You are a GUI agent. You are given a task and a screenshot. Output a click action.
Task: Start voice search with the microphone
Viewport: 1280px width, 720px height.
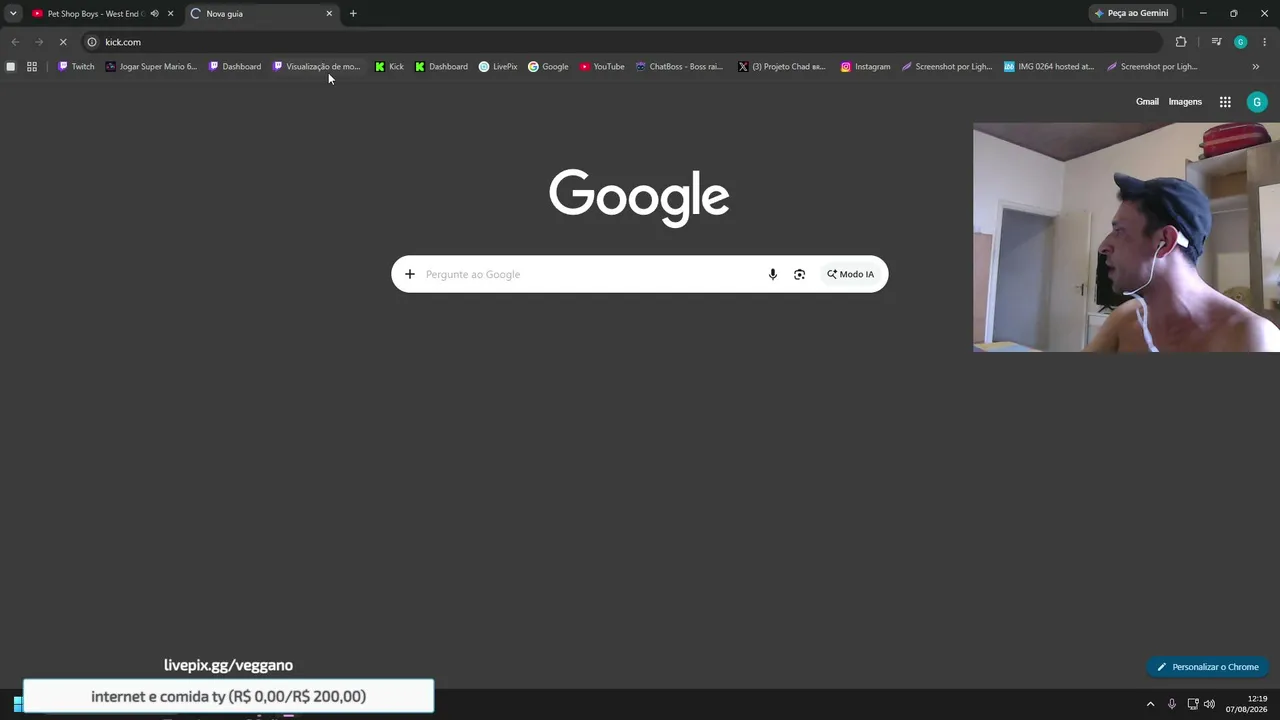pyautogui.click(x=772, y=274)
